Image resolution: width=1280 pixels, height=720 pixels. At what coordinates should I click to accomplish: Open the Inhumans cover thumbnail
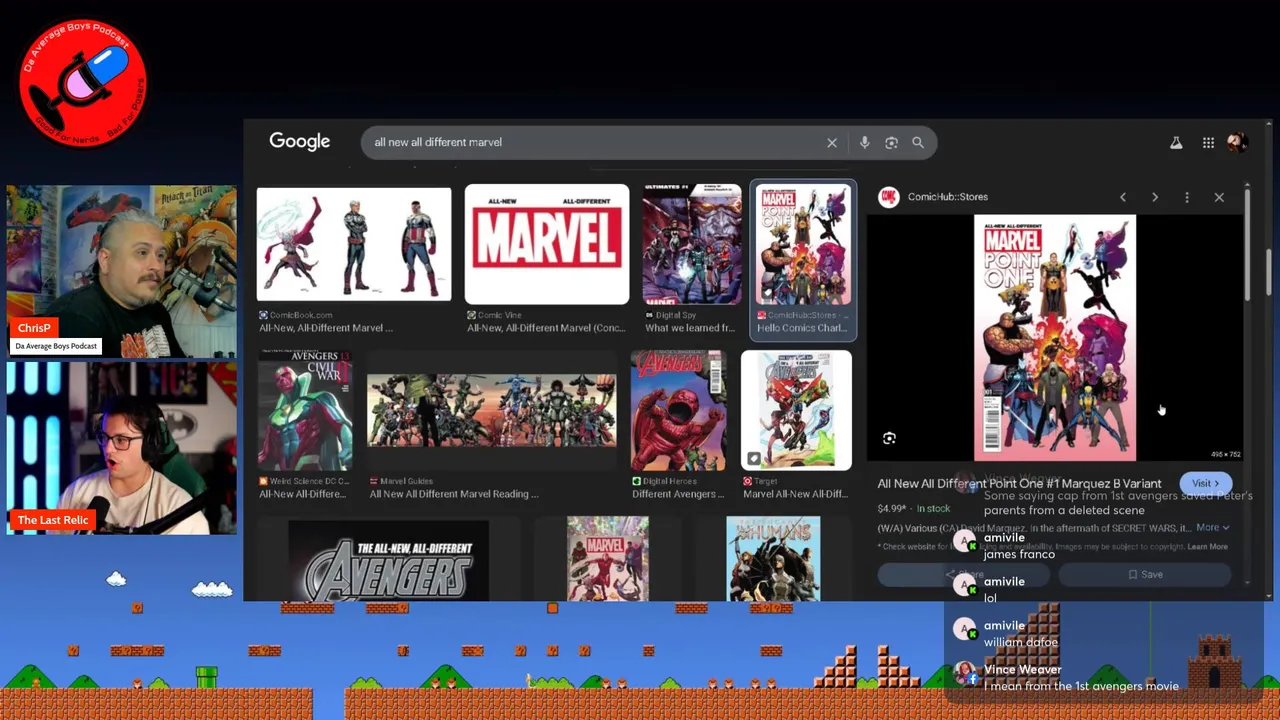click(x=773, y=559)
